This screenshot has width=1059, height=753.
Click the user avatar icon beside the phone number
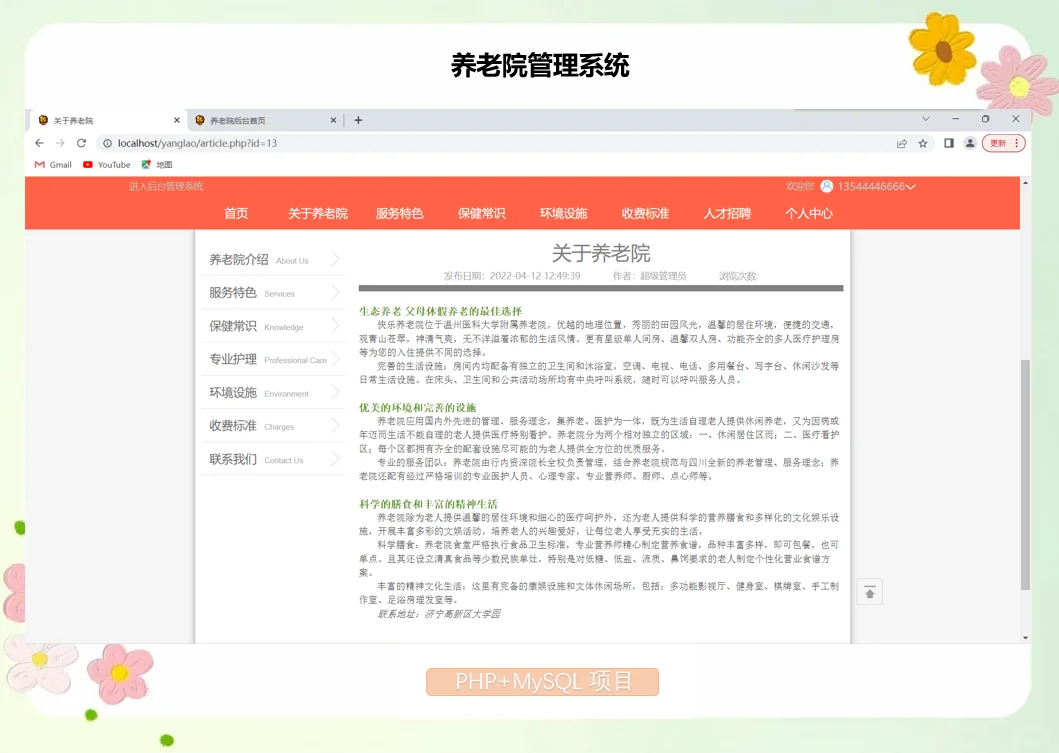point(826,186)
